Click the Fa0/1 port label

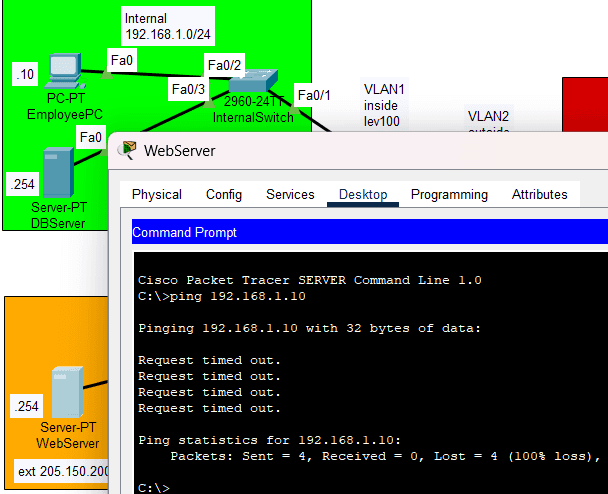[x=314, y=94]
